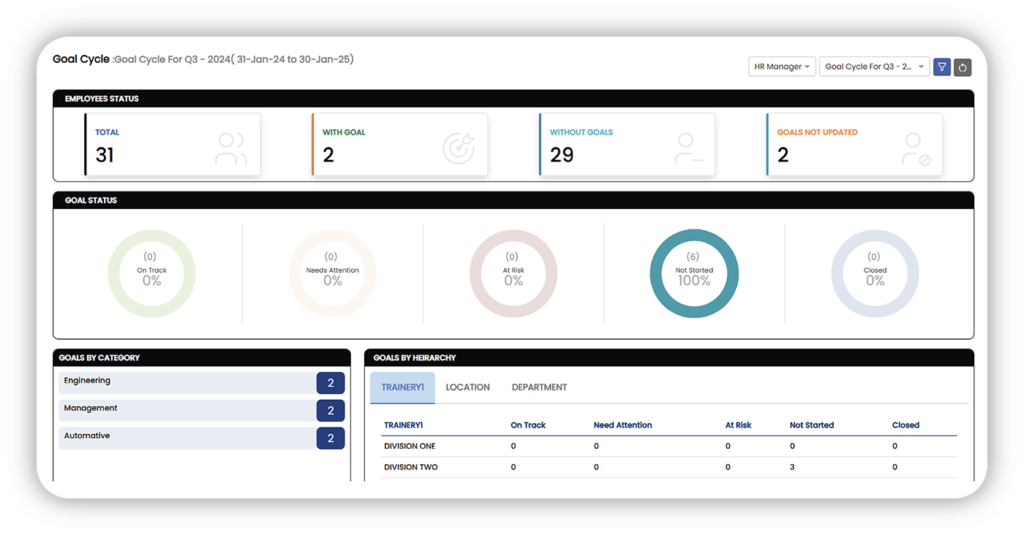1024x535 pixels.
Task: Click the Needs Attention donut chart
Action: [332, 273]
